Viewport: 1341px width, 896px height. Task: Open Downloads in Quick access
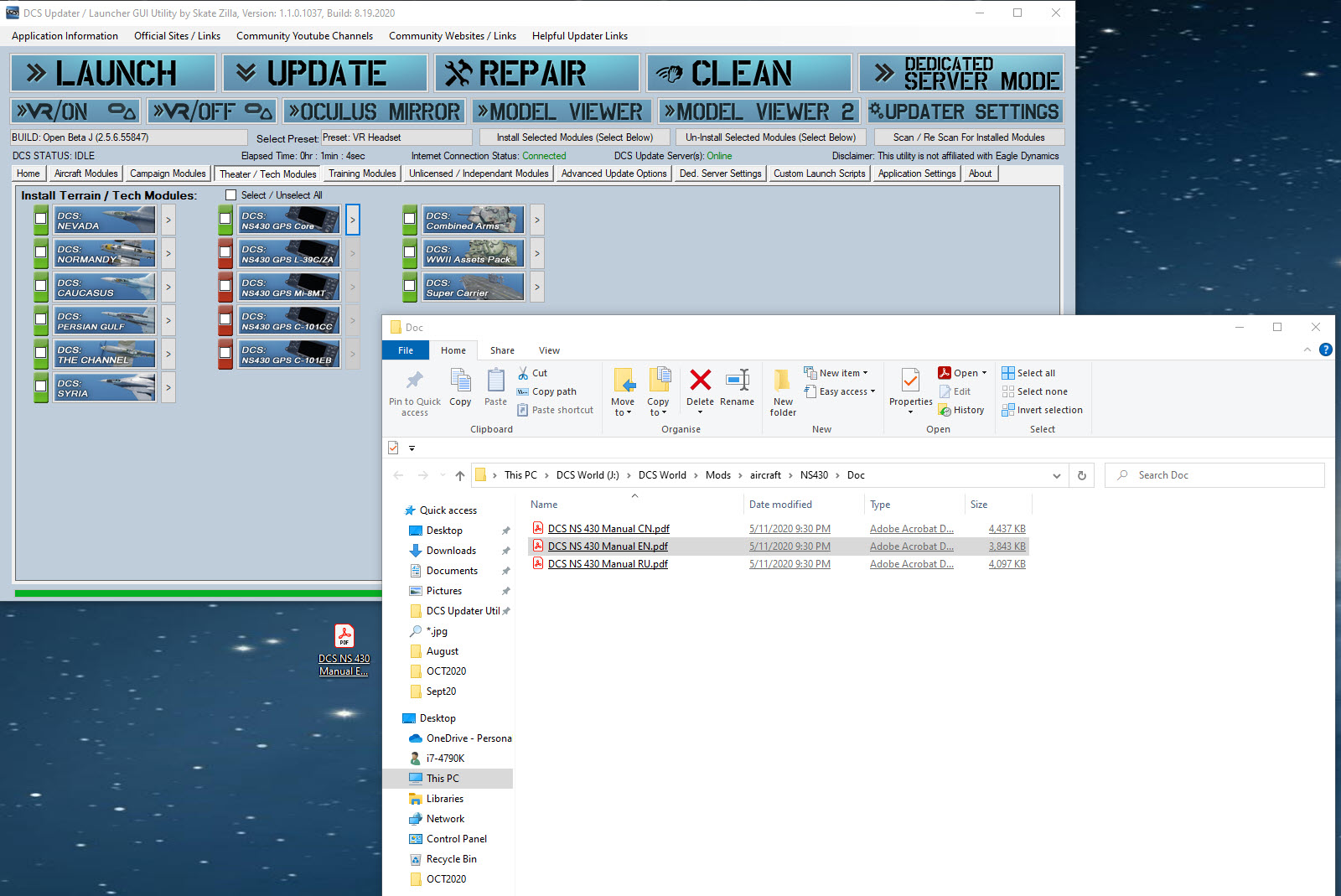pyautogui.click(x=451, y=551)
